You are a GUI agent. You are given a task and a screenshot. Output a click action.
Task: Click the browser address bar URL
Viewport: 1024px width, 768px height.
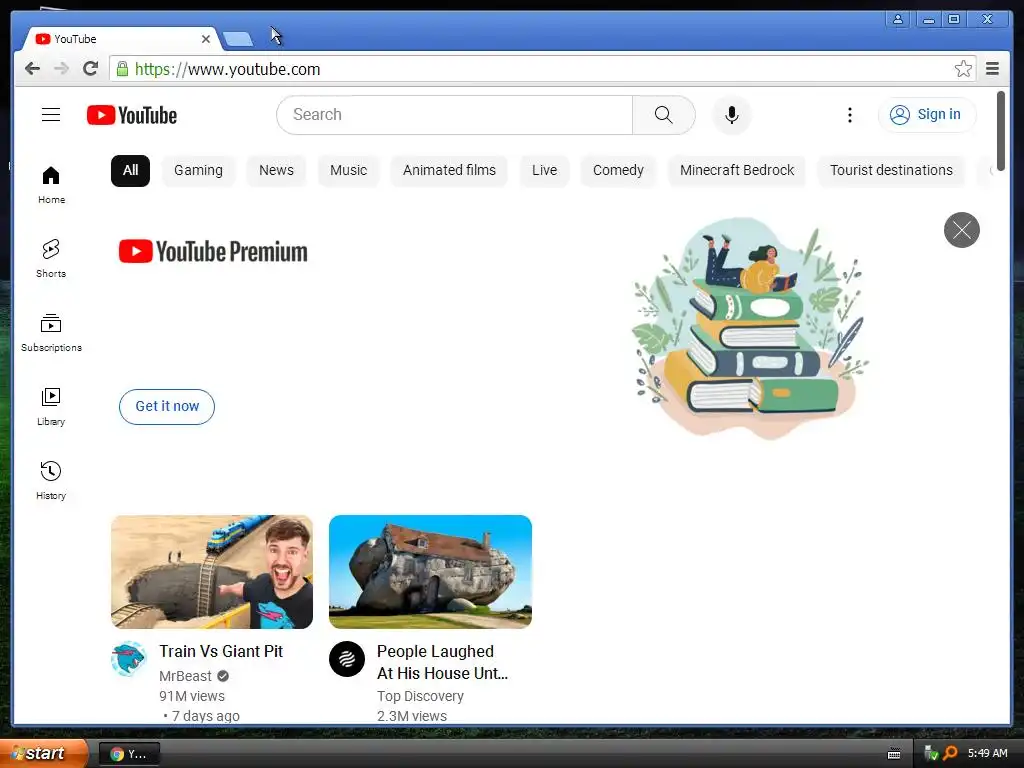[x=227, y=69]
